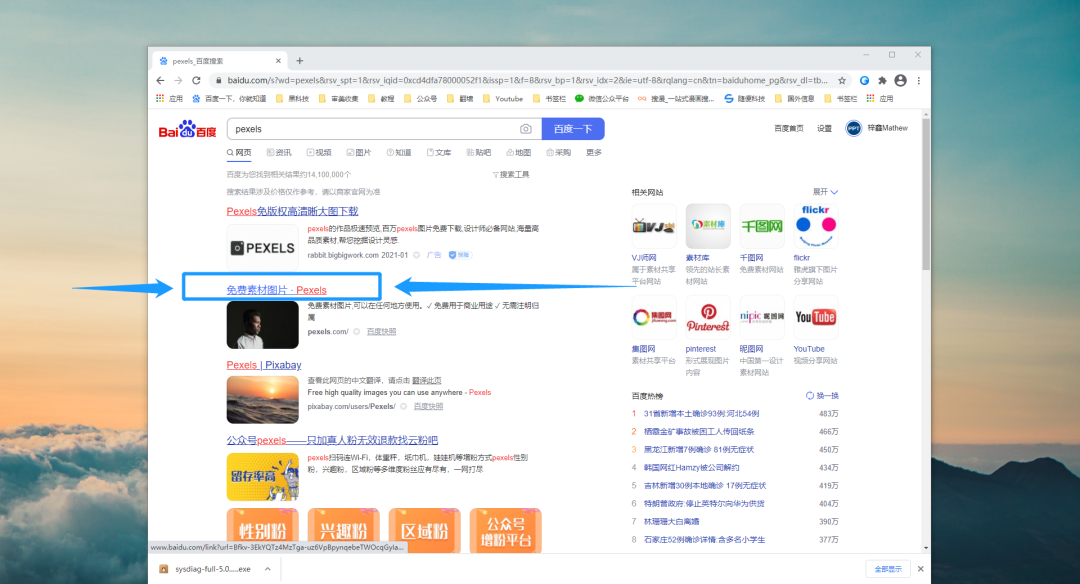Switch to the 图片 search tab
Screen dimensions: 1080x584
(359, 152)
